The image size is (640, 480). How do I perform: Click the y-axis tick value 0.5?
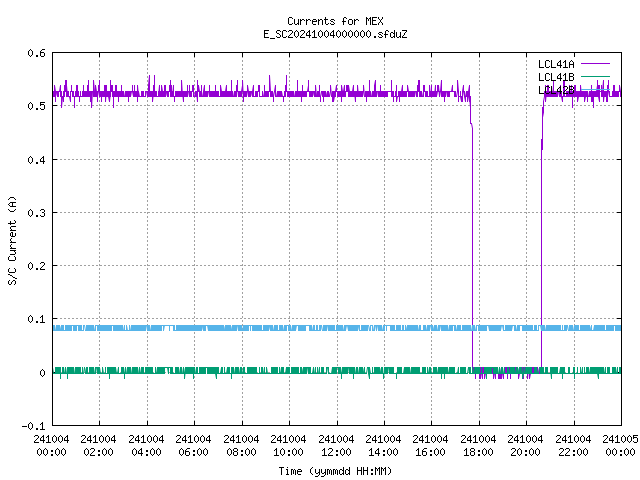[36, 106]
